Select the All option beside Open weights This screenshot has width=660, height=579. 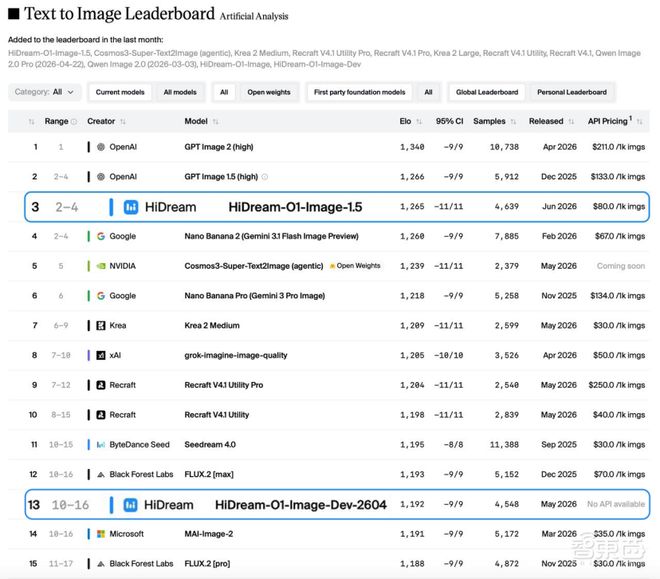[224, 92]
